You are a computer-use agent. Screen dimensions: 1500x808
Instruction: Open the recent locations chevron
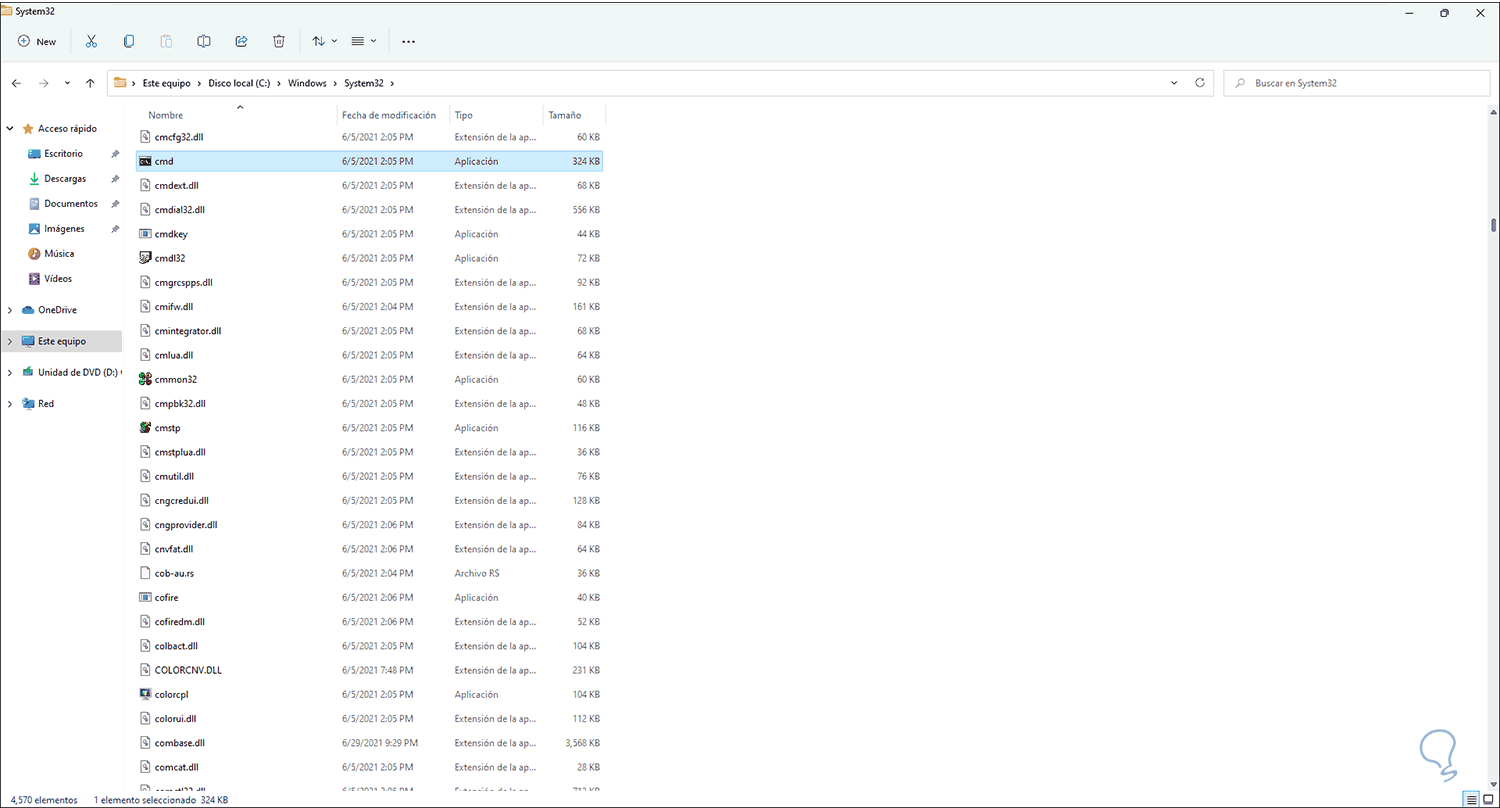click(x=67, y=83)
